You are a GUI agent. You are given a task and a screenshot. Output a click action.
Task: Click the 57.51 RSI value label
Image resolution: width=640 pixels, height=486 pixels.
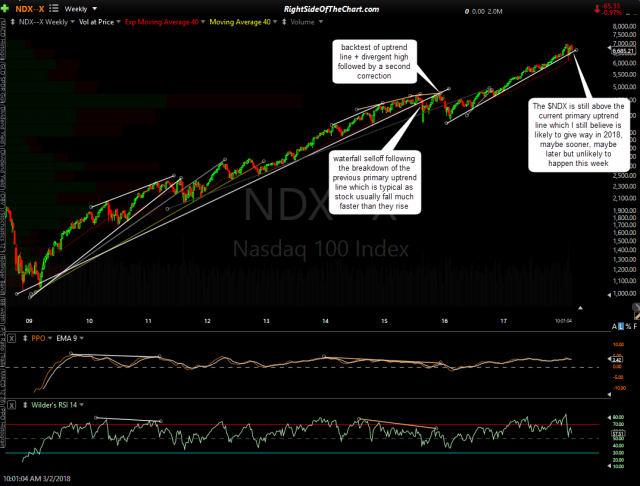point(618,434)
